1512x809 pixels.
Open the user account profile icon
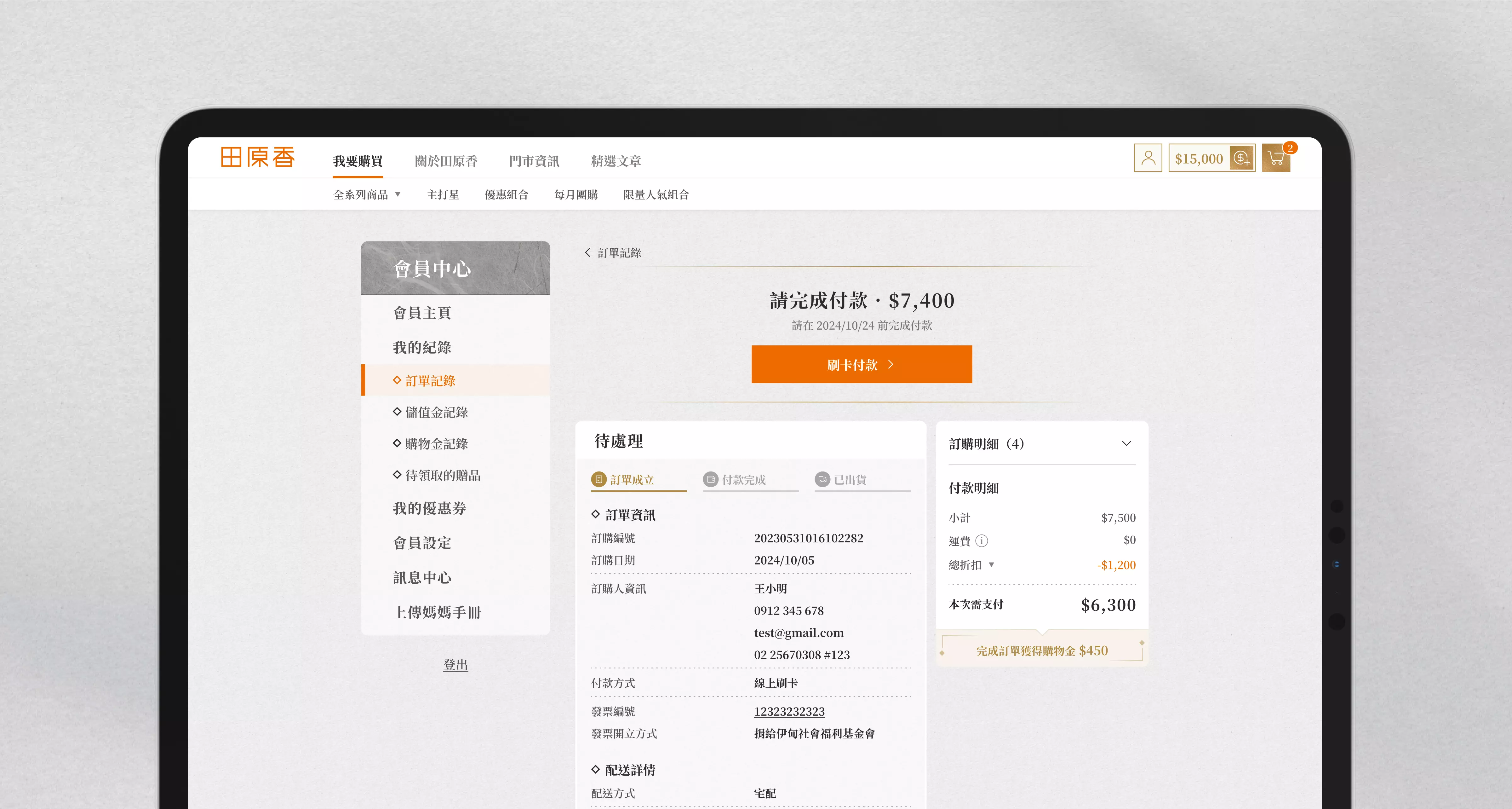point(1148,159)
